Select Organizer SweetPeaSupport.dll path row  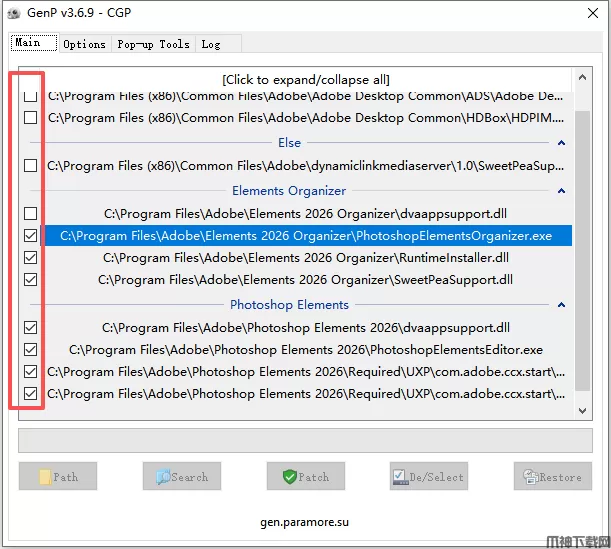pos(306,279)
